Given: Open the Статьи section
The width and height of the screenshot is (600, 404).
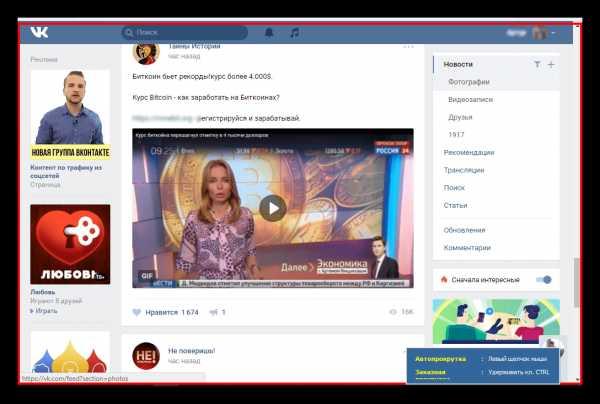Looking at the screenshot, I should pos(455,205).
